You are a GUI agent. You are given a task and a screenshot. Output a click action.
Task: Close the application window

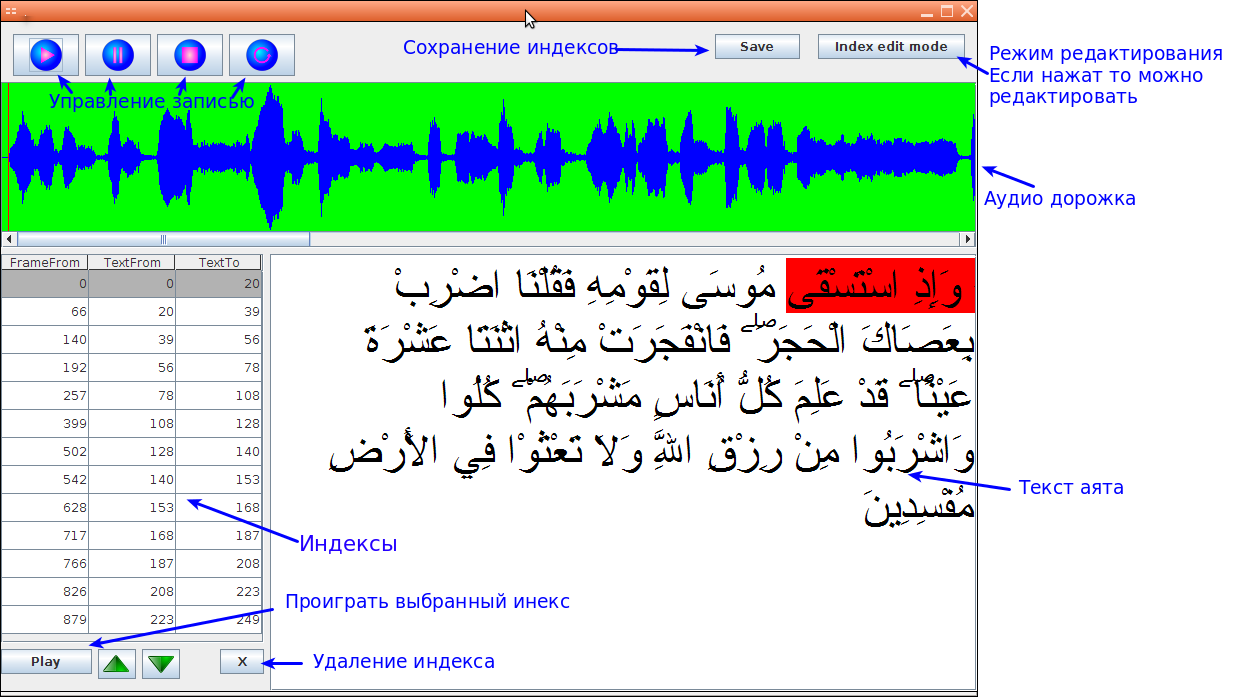pyautogui.click(x=967, y=11)
